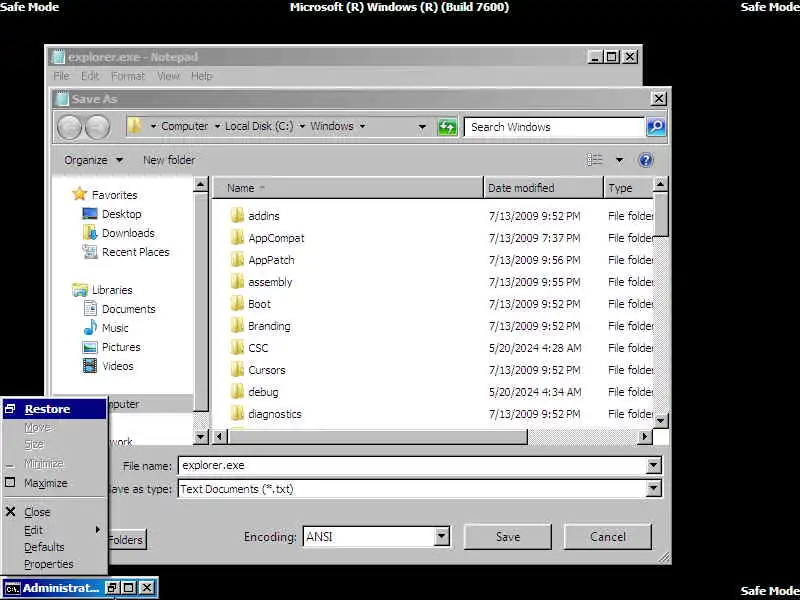This screenshot has height=600, width=800.
Task: Click the Pictures library icon
Action: (x=90, y=347)
